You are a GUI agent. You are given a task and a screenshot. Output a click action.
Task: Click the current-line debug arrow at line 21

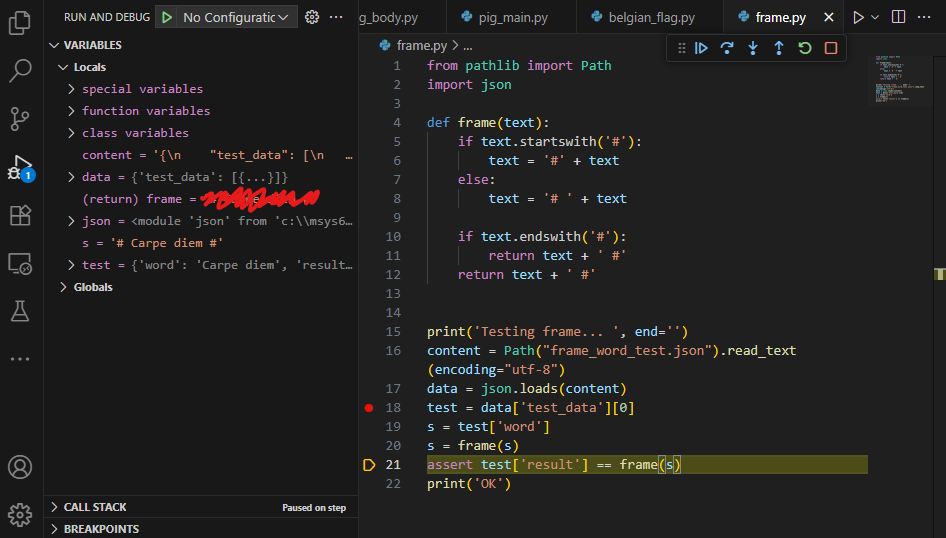[369, 465]
